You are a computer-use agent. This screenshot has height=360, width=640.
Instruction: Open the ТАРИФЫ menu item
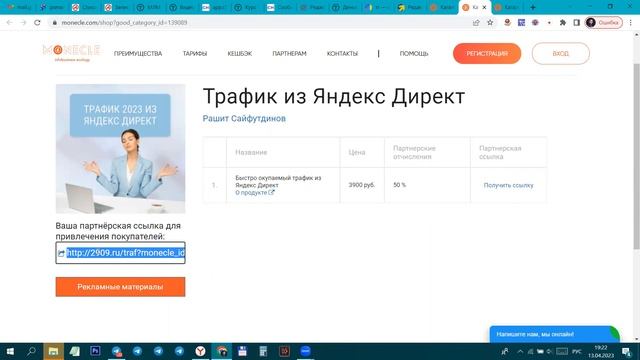point(195,53)
